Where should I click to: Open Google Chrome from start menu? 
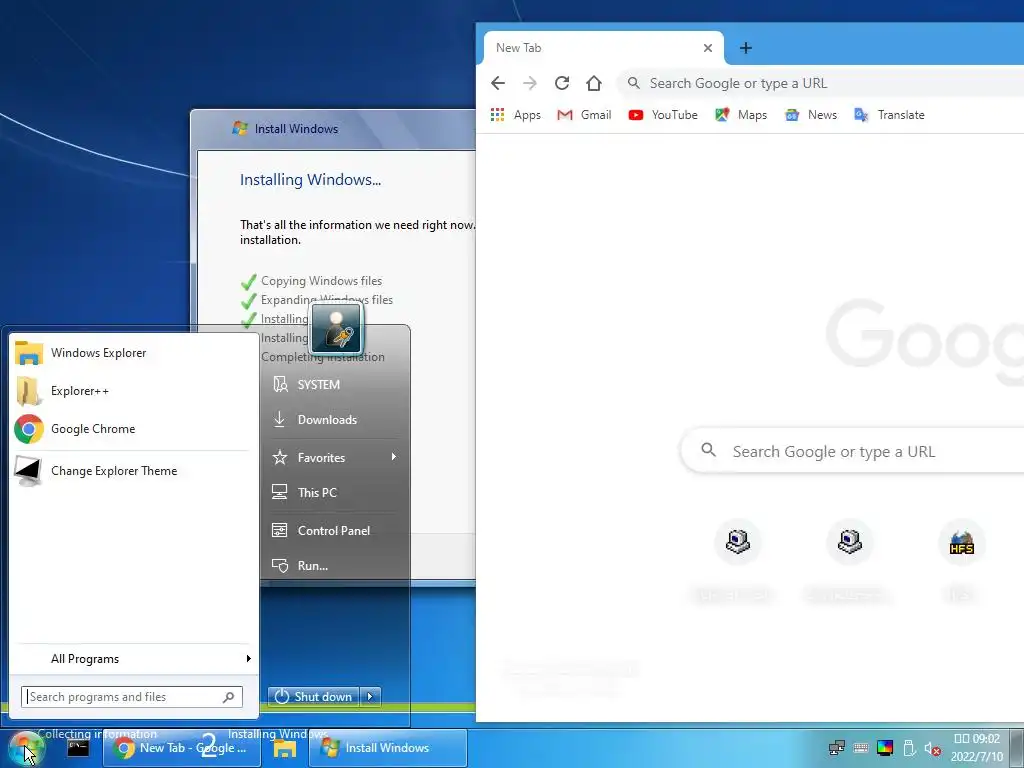pyautogui.click(x=134, y=428)
